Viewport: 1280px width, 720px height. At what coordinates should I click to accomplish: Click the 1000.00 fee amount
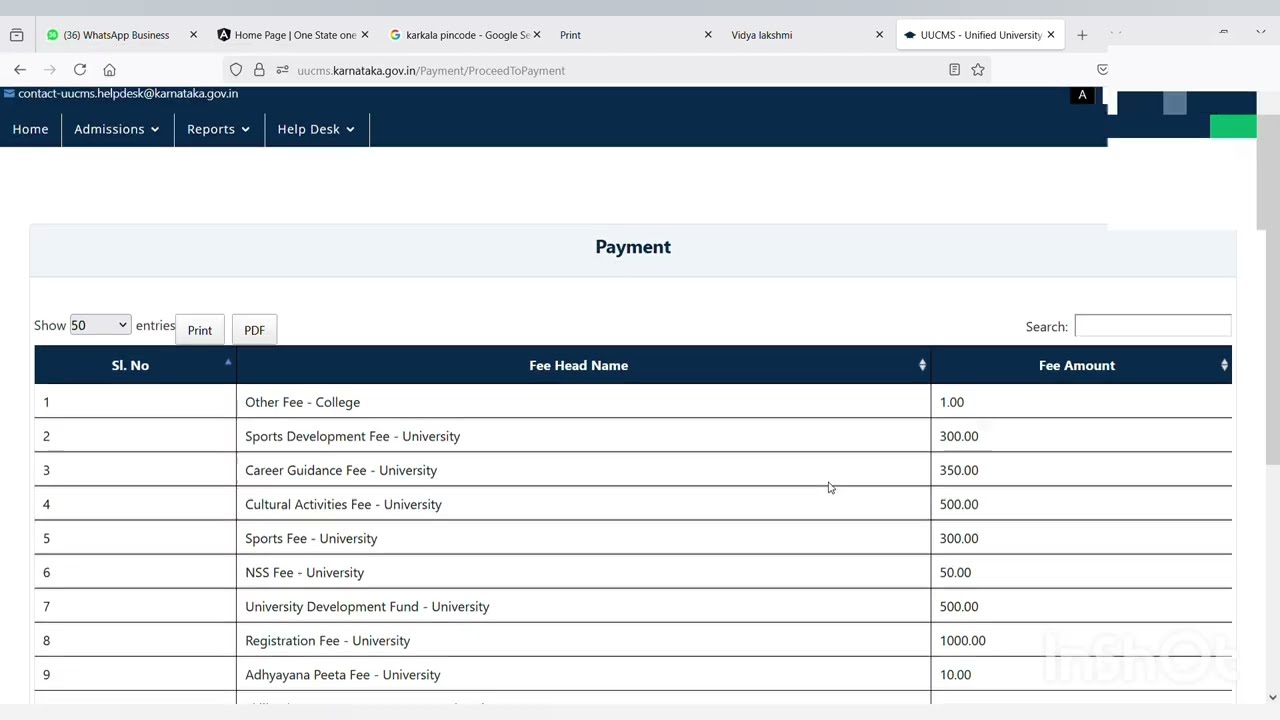tap(962, 640)
